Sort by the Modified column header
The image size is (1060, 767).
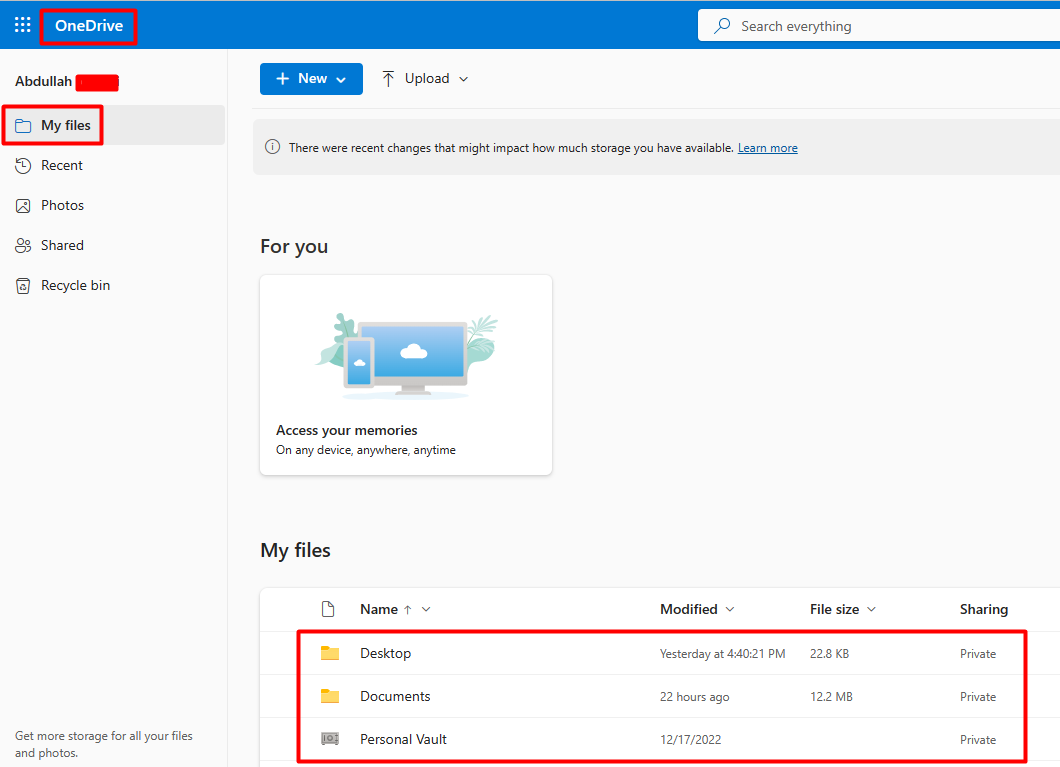pyautogui.click(x=688, y=610)
